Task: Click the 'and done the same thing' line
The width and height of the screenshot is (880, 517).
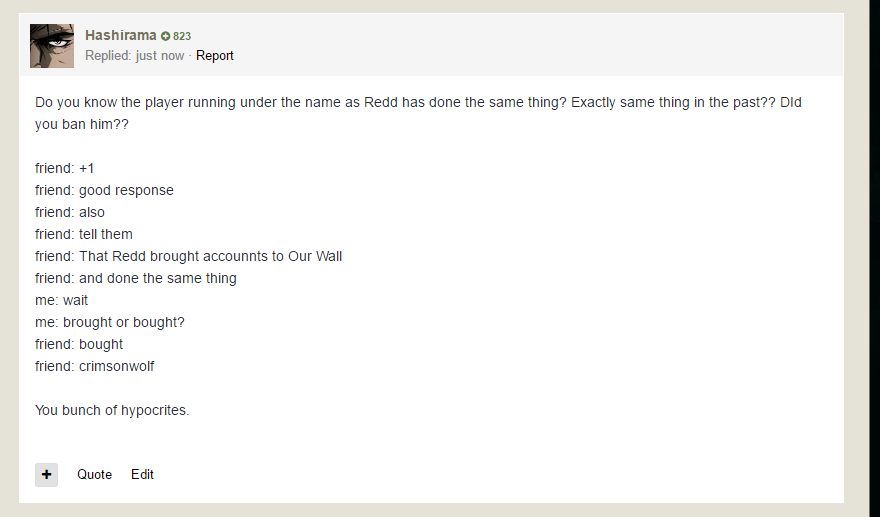Action: [x=135, y=278]
